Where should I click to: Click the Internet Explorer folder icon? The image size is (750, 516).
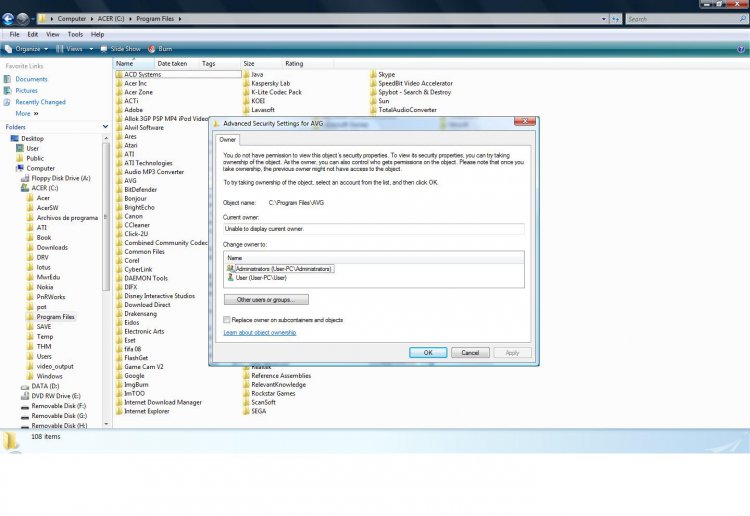[119, 411]
